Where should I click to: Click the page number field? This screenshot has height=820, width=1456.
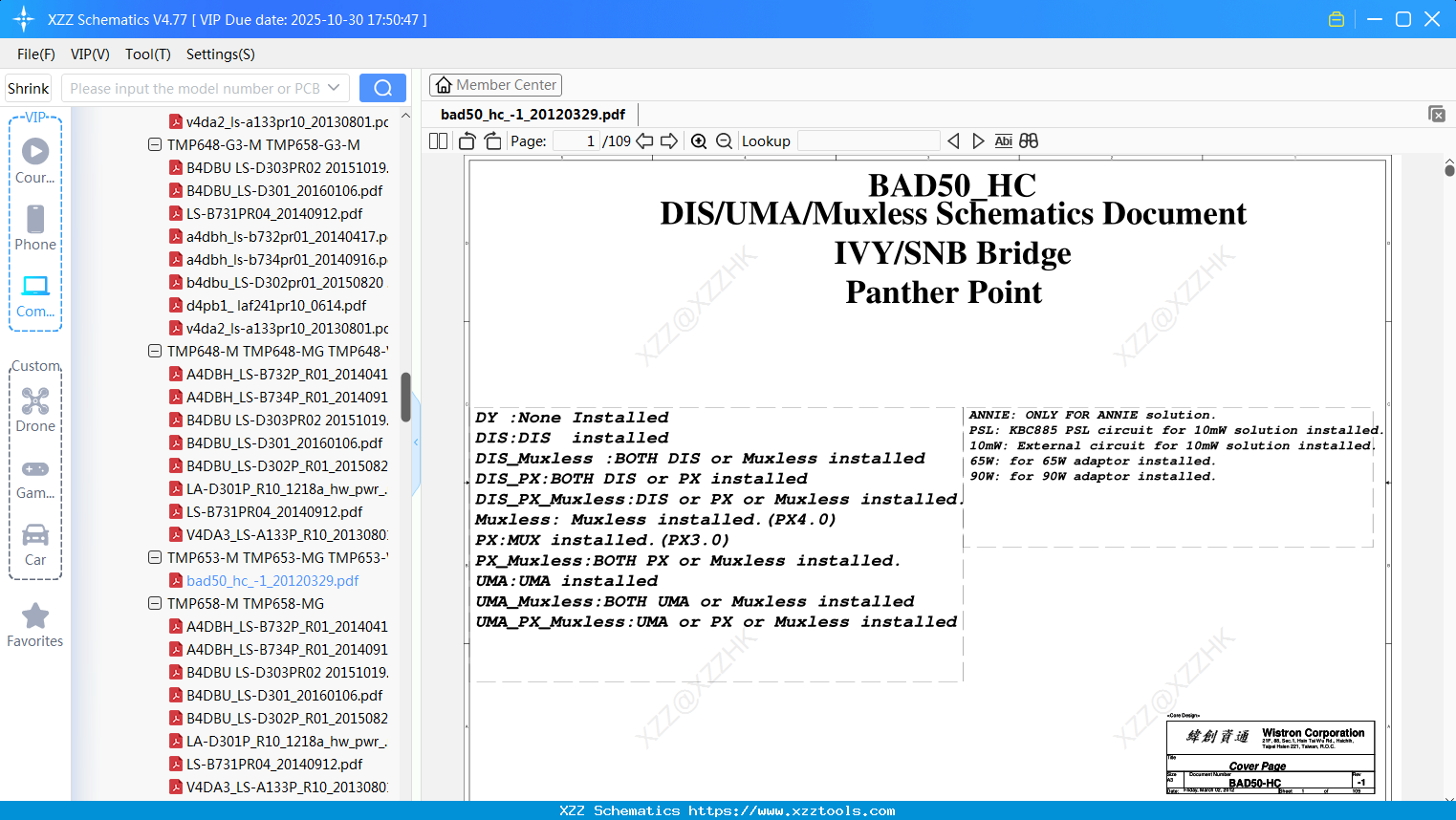click(x=576, y=140)
